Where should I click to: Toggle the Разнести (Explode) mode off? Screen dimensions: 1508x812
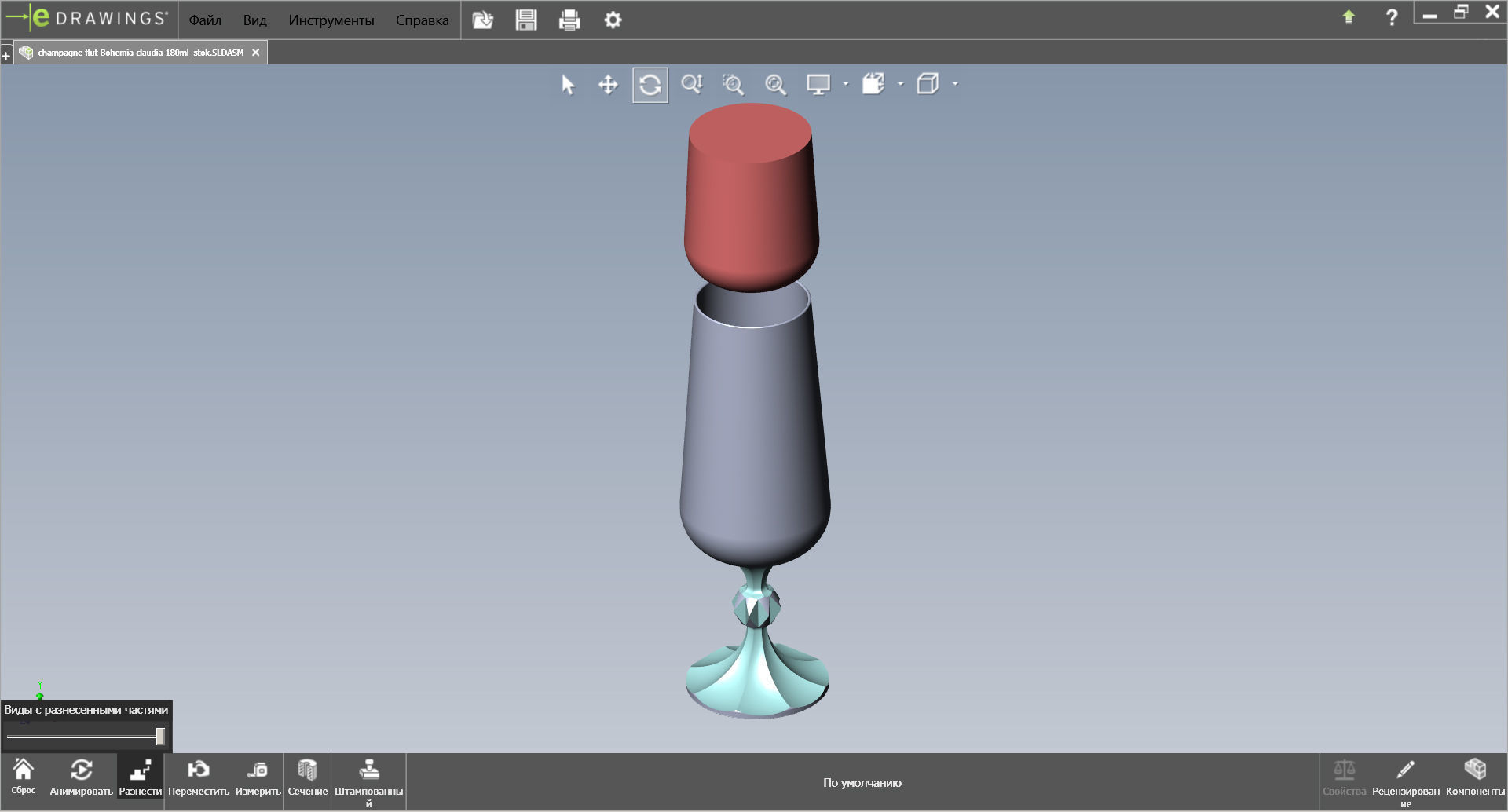140,777
